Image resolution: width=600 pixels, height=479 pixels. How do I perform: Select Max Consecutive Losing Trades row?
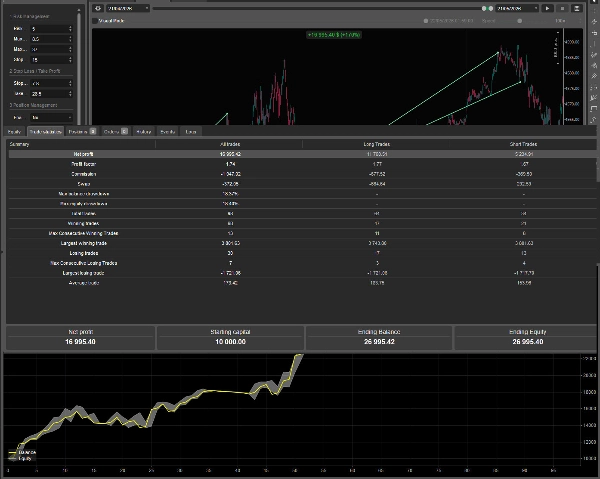tap(302, 263)
